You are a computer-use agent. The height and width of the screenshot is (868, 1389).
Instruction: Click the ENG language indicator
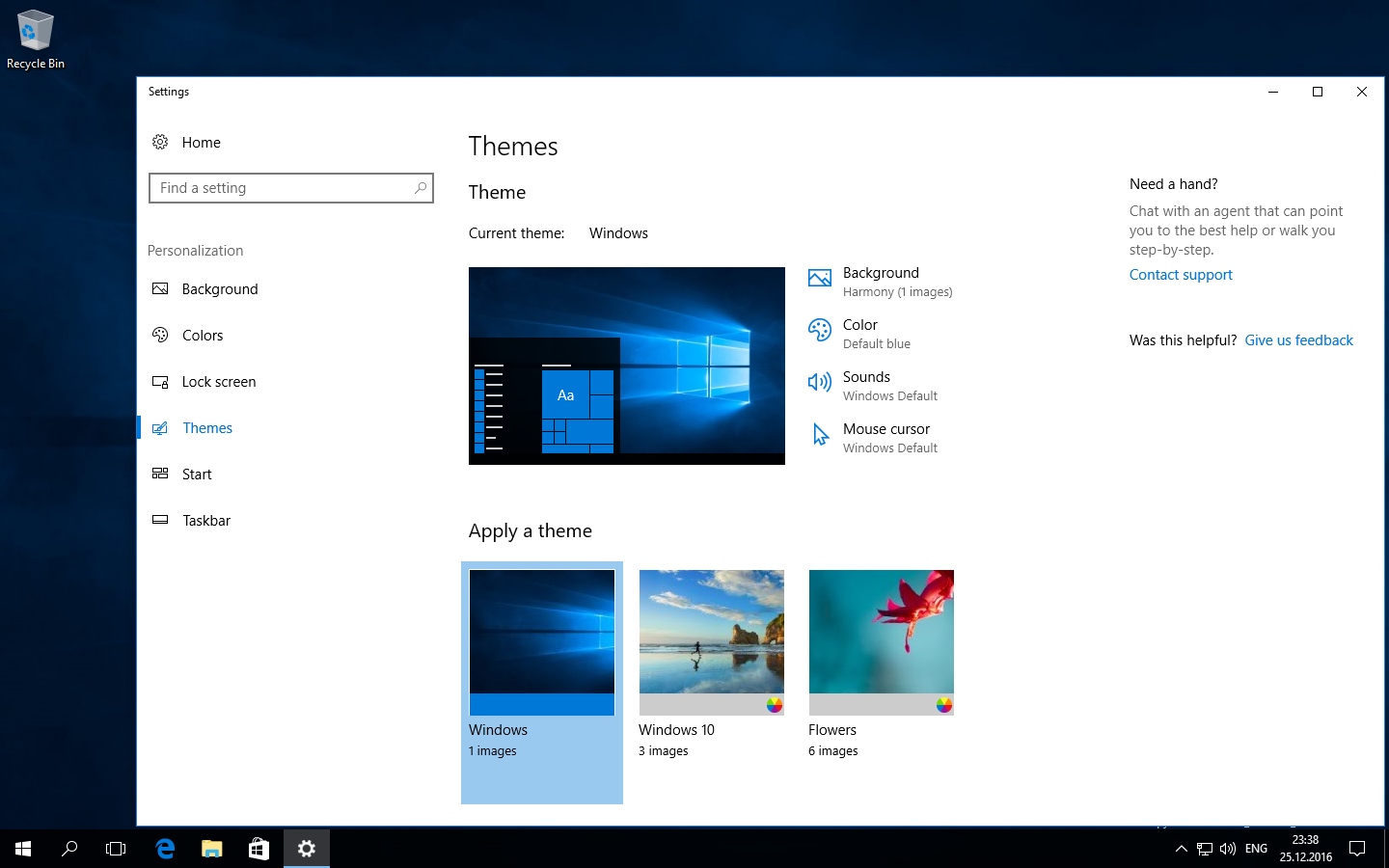(1256, 849)
